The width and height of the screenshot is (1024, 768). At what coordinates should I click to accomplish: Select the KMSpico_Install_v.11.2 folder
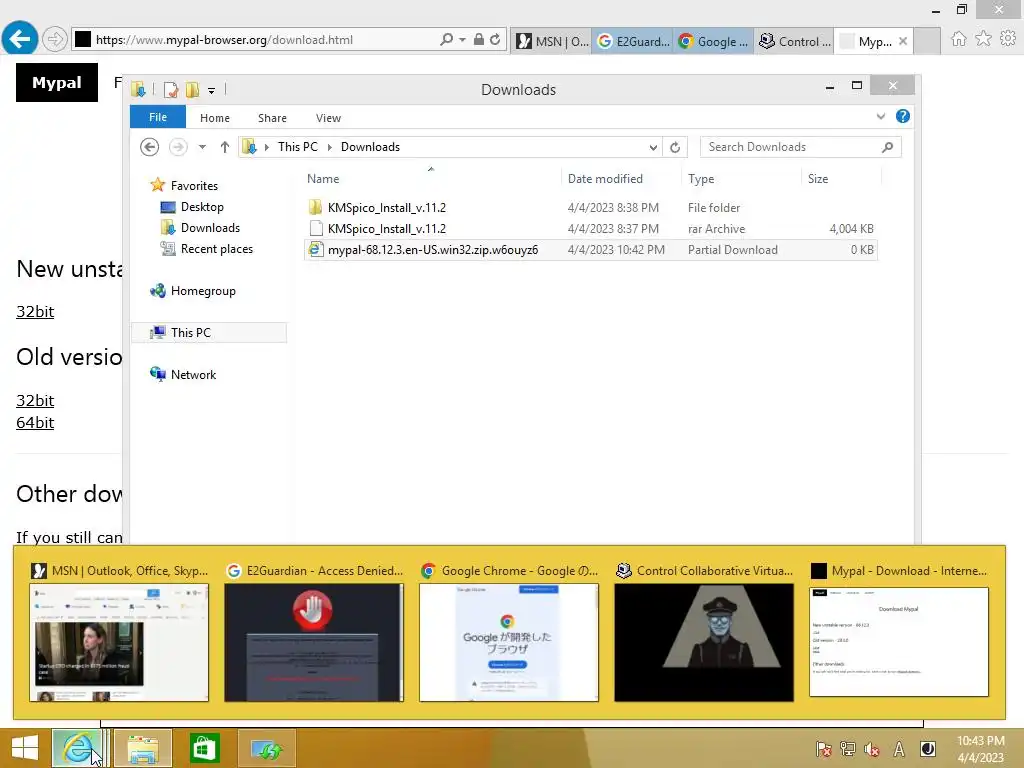click(x=590, y=208)
